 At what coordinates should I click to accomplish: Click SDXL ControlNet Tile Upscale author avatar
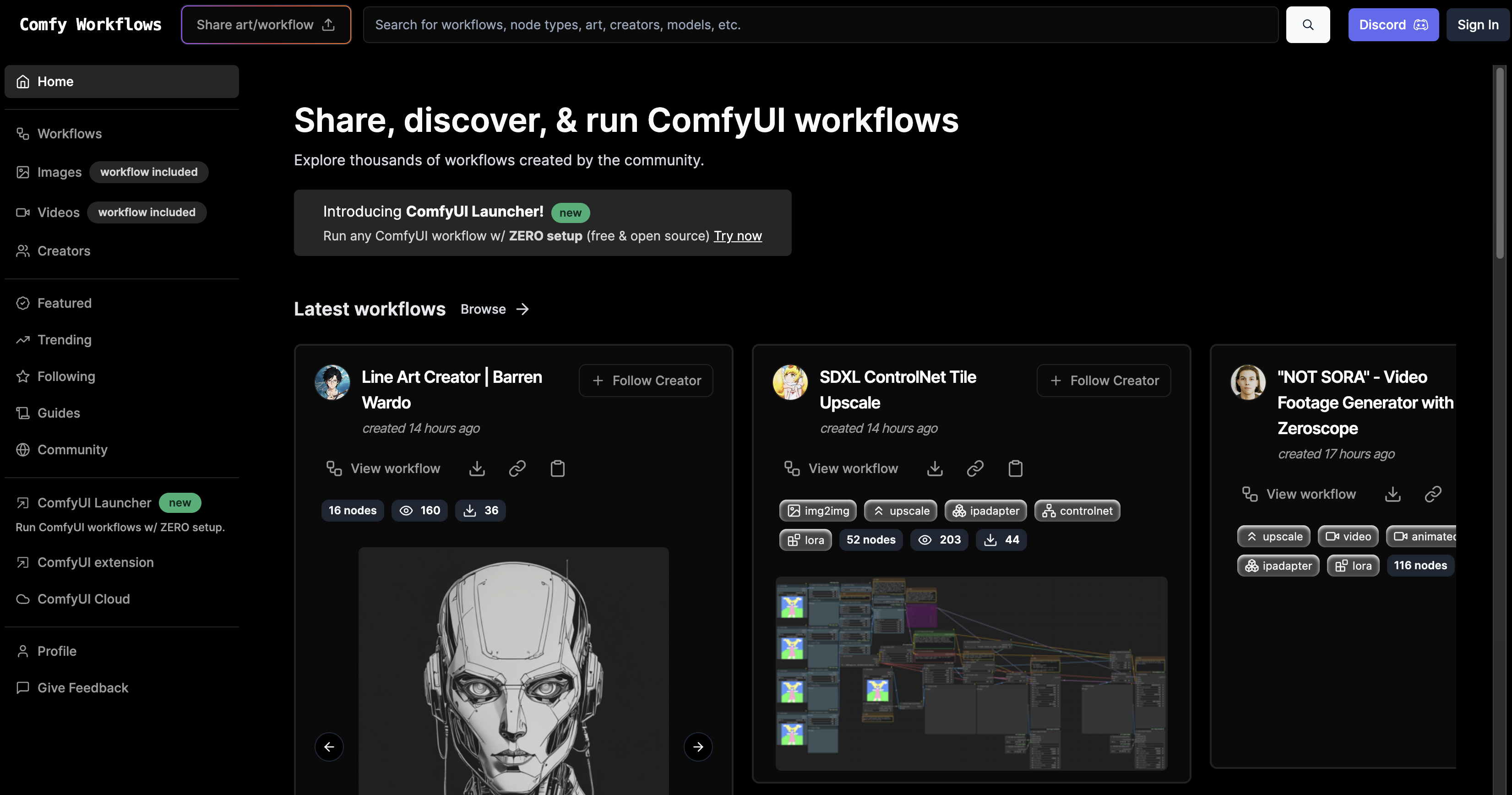[790, 382]
